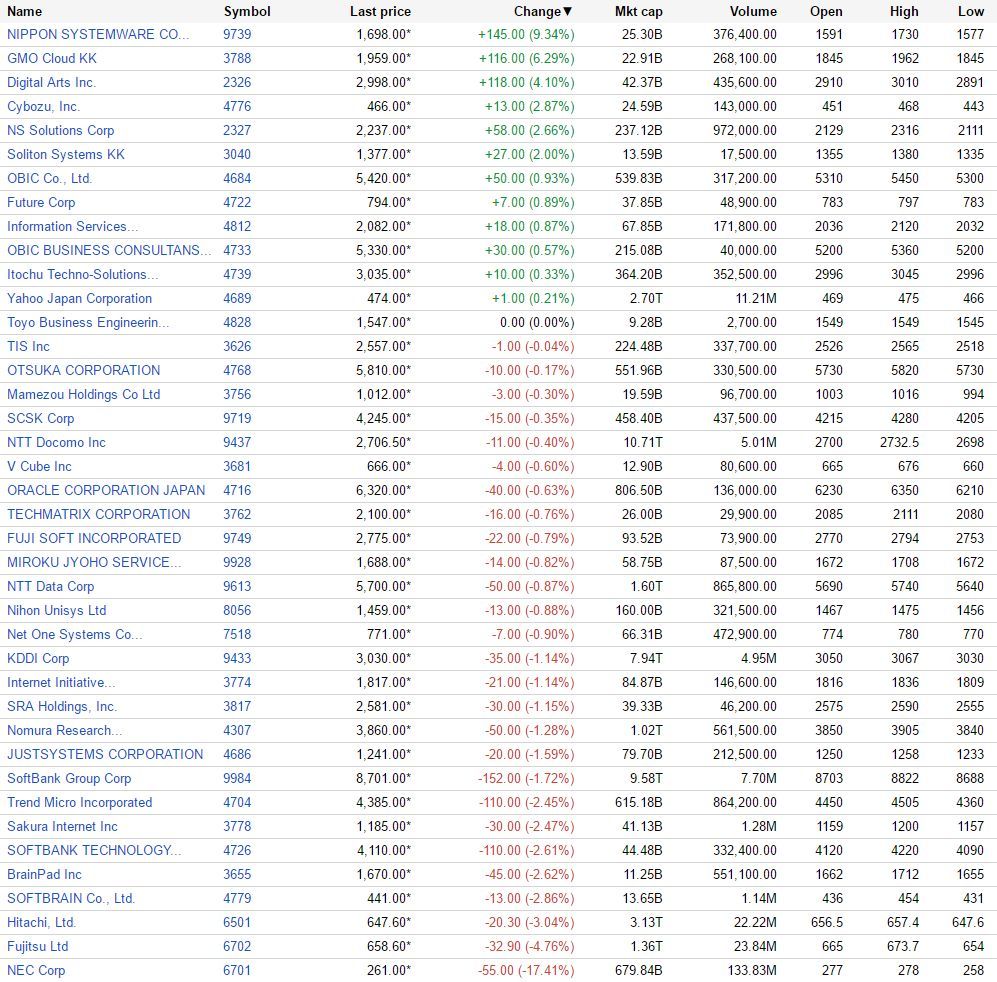Open Digital Arts Inc. link
This screenshot has width=997, height=982.
click(x=52, y=83)
